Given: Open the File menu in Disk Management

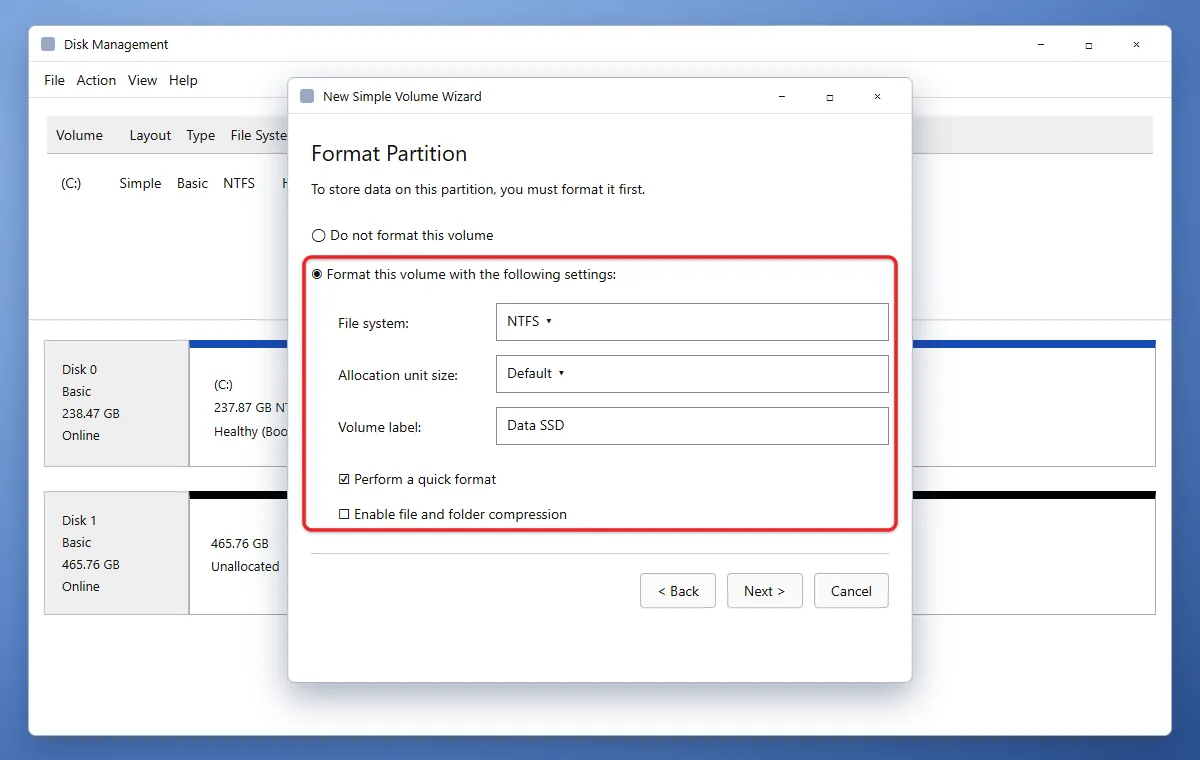Looking at the screenshot, I should click(55, 81).
